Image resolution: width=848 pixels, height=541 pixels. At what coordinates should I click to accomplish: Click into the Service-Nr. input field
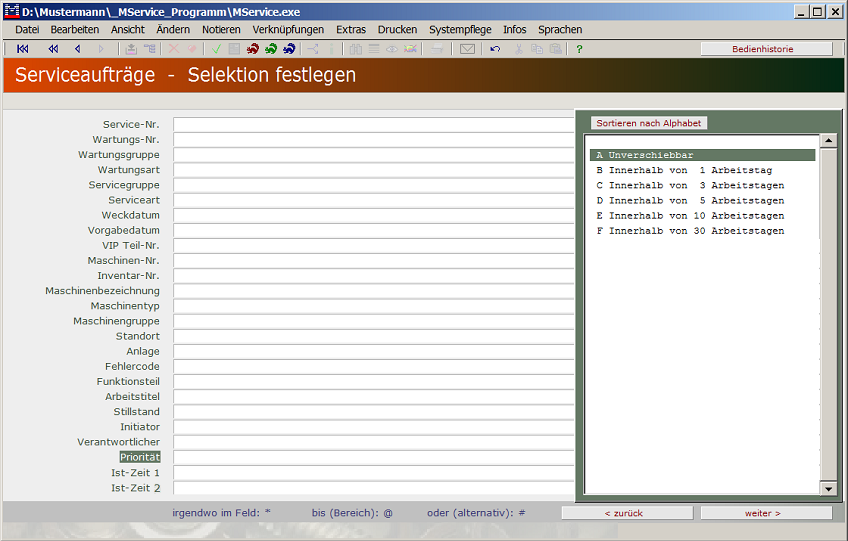[x=373, y=125]
